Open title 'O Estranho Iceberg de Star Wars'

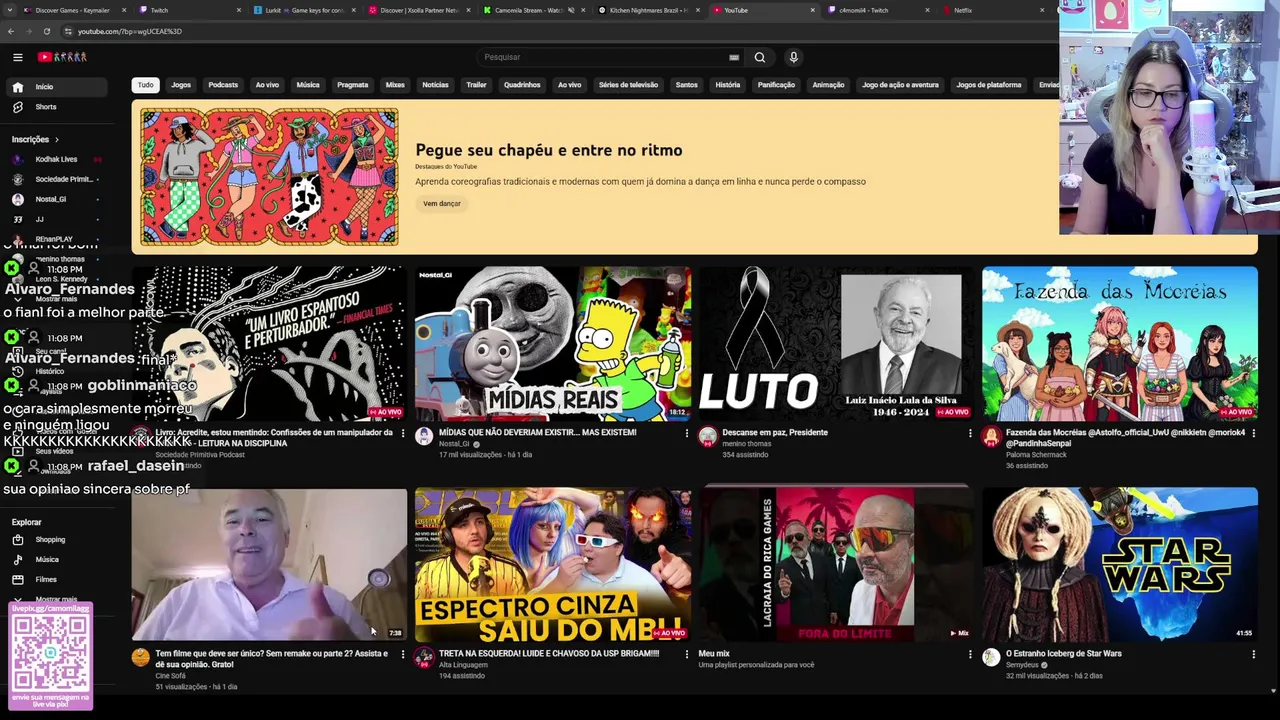tap(1064, 654)
